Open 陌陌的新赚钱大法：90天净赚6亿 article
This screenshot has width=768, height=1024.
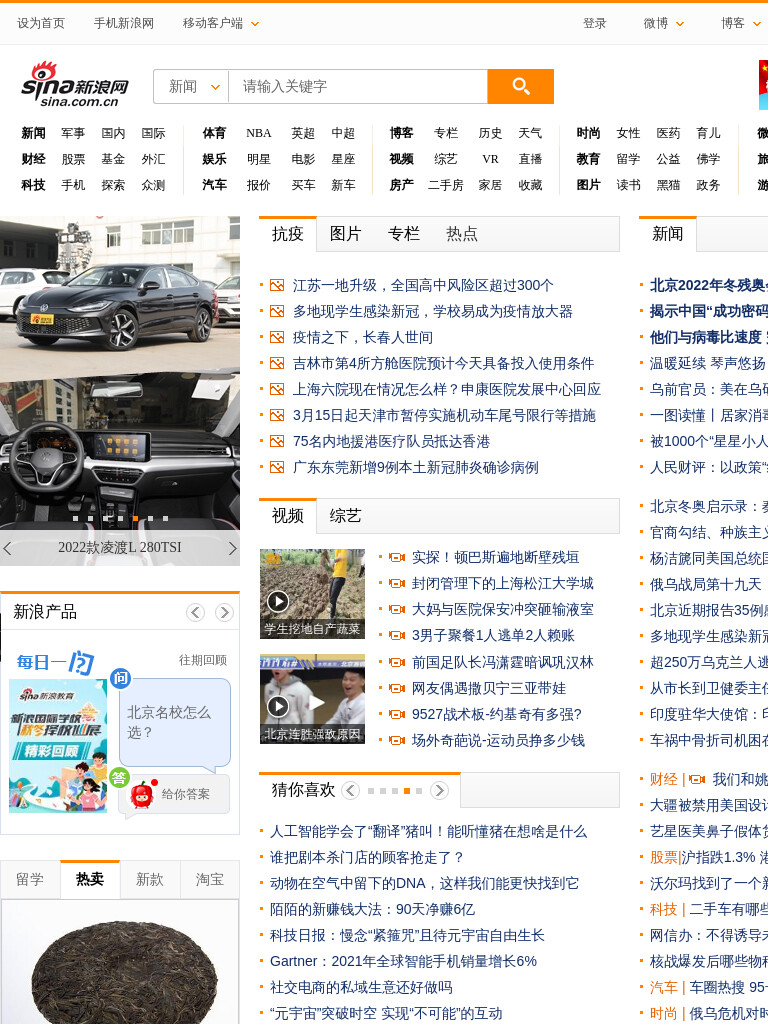[x=372, y=909]
